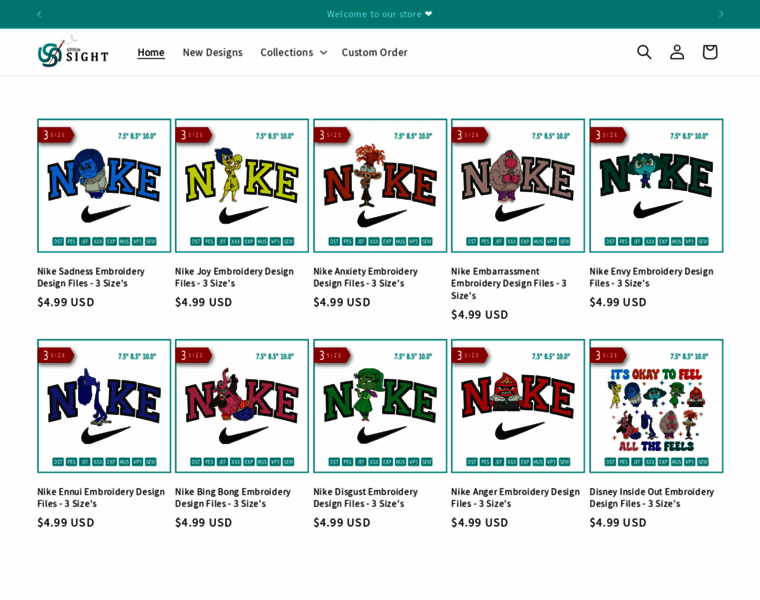Click Nike Bing Bong Embroidery link
The height and width of the screenshot is (600, 760).
pos(233,498)
